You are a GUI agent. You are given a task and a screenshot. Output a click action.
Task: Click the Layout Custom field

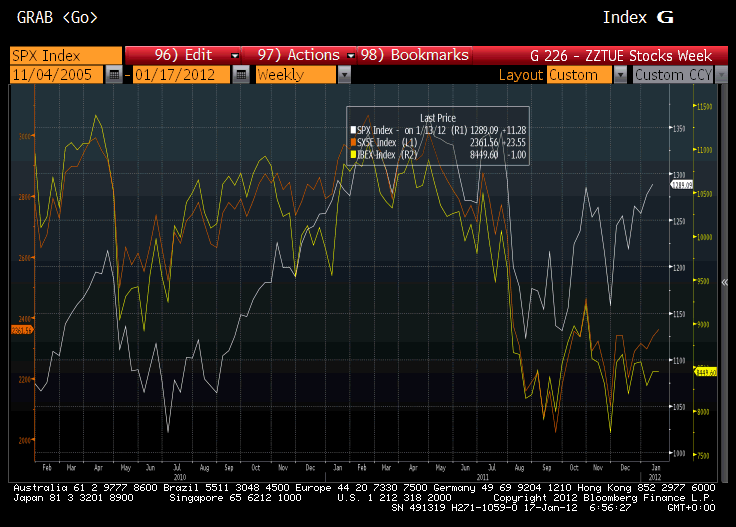(x=580, y=75)
